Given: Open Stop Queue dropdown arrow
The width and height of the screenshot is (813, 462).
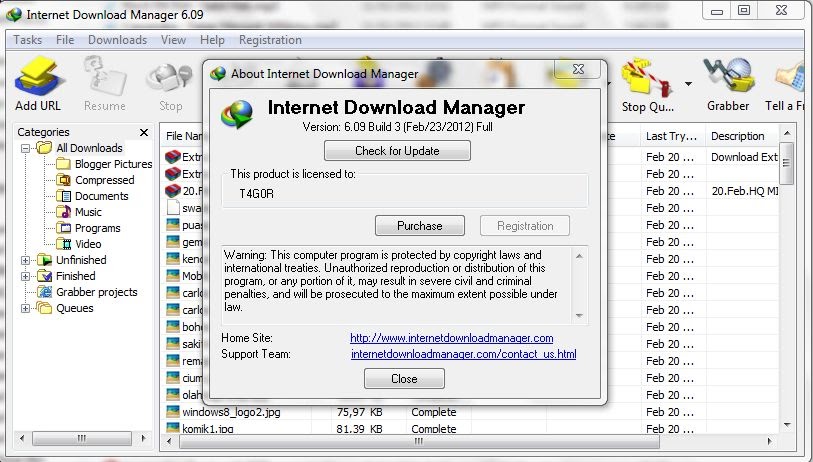Looking at the screenshot, I should [x=688, y=84].
